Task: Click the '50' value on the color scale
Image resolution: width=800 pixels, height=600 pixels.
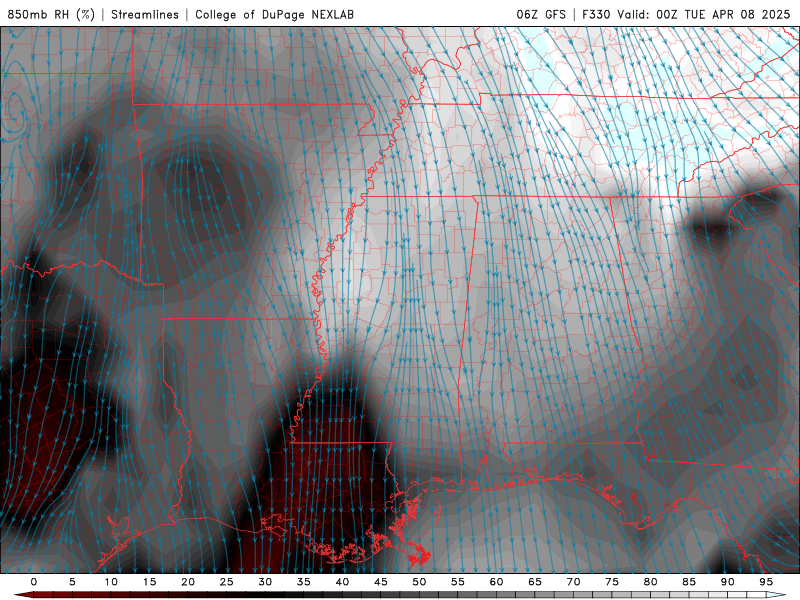Action: point(419,582)
